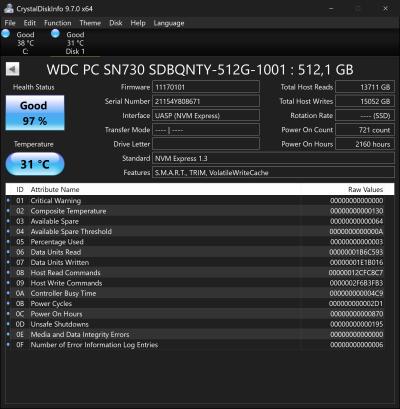Click Power On Hours 2160 hours field
Image resolution: width=400 pixels, height=409 pixels.
365,144
